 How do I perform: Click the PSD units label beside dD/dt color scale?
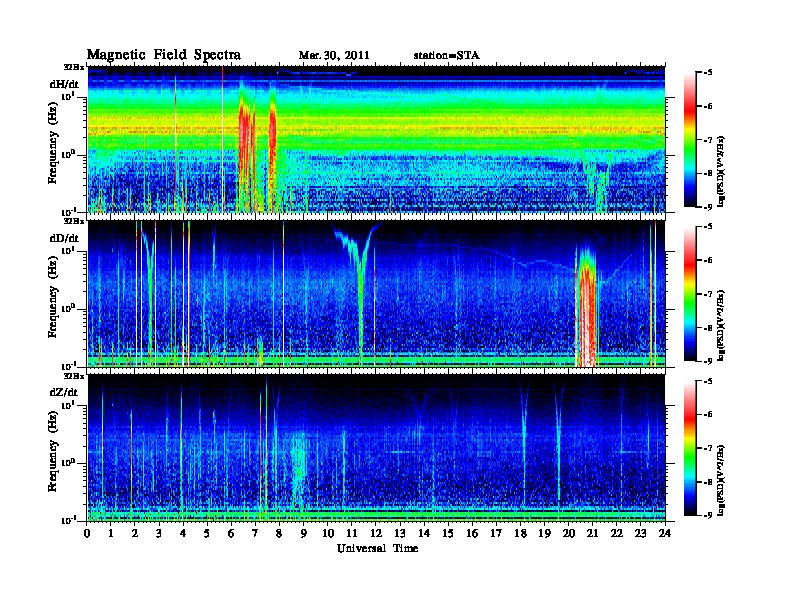coord(721,326)
